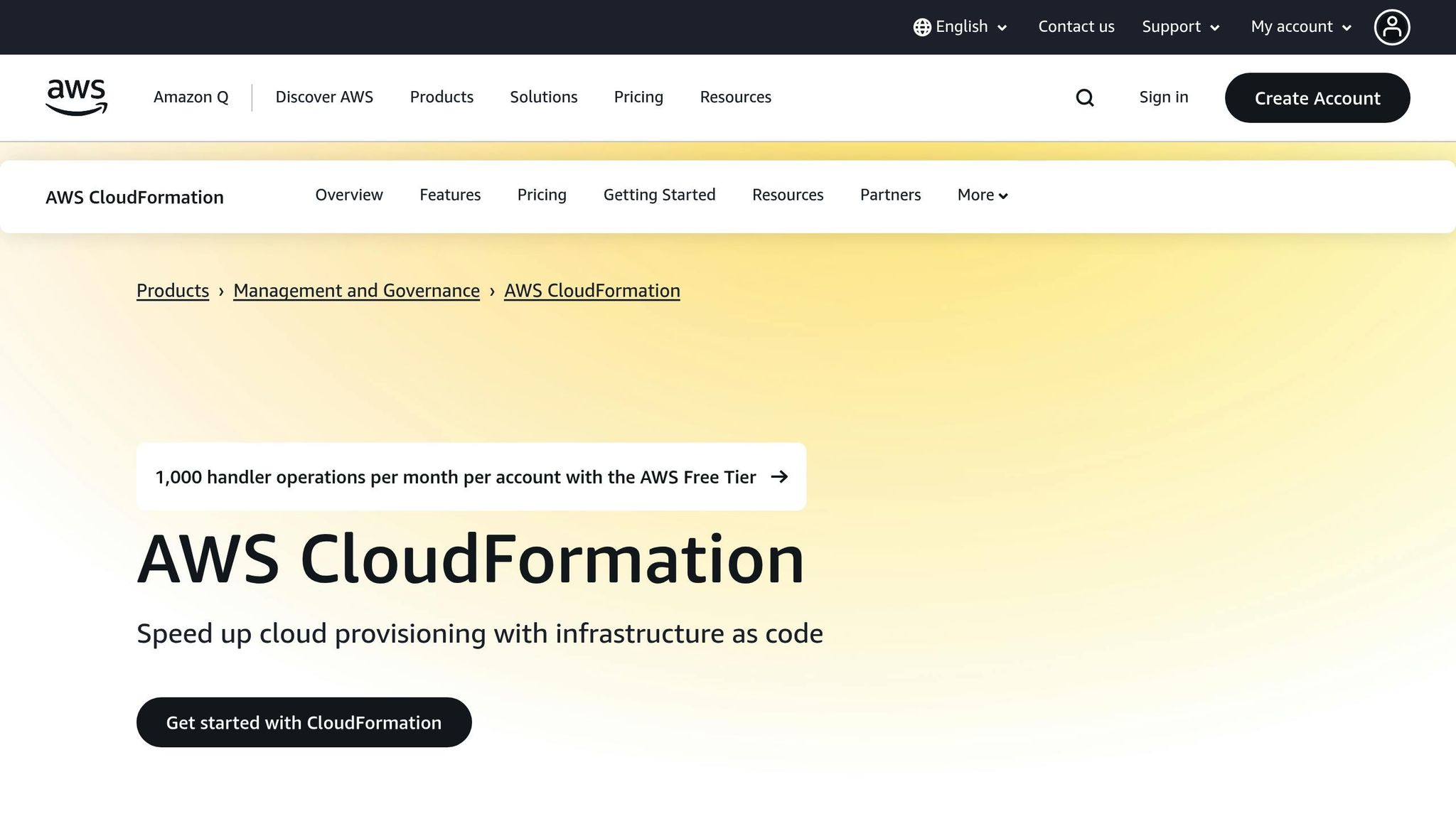This screenshot has width=1456, height=819.
Task: Expand the More menu in CloudFormation nav
Action: (x=983, y=195)
